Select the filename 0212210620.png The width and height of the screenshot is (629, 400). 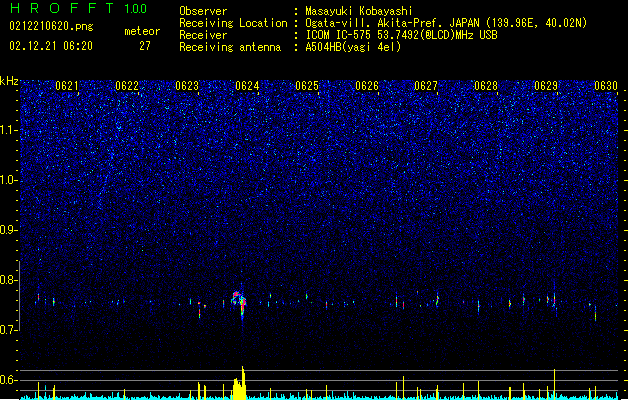51,27
